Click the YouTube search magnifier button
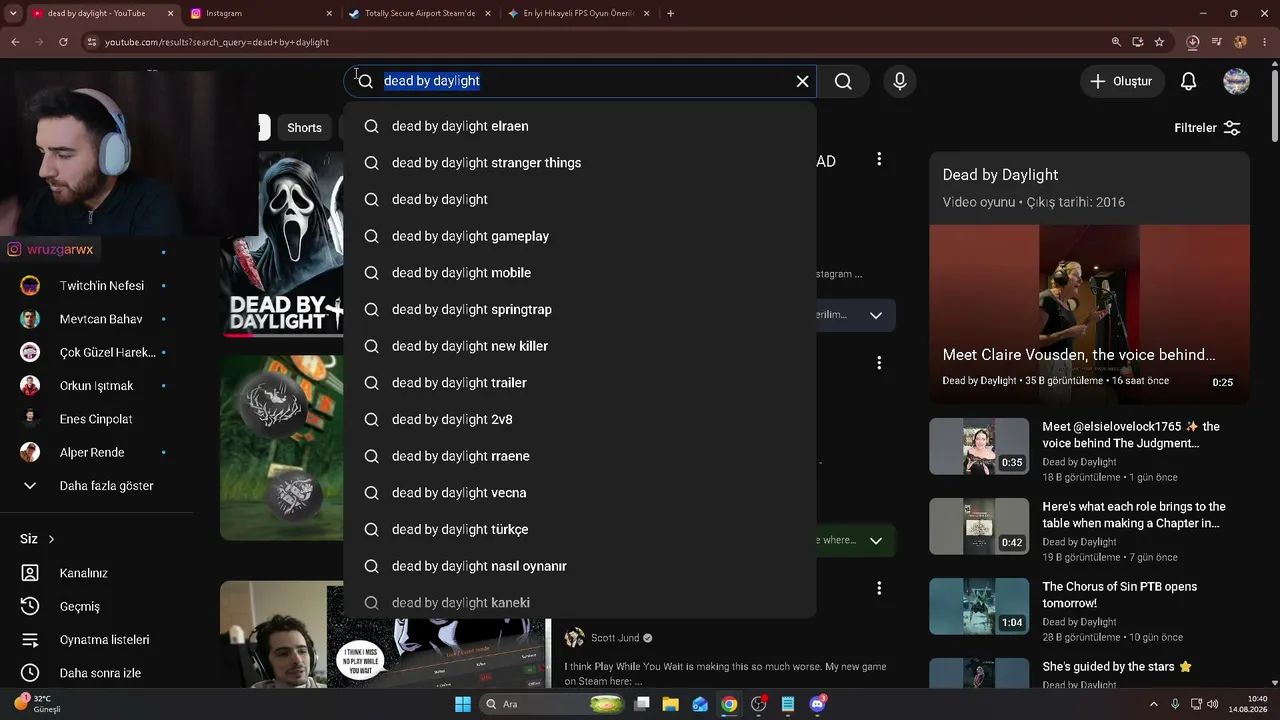The image size is (1280, 720). [x=843, y=81]
